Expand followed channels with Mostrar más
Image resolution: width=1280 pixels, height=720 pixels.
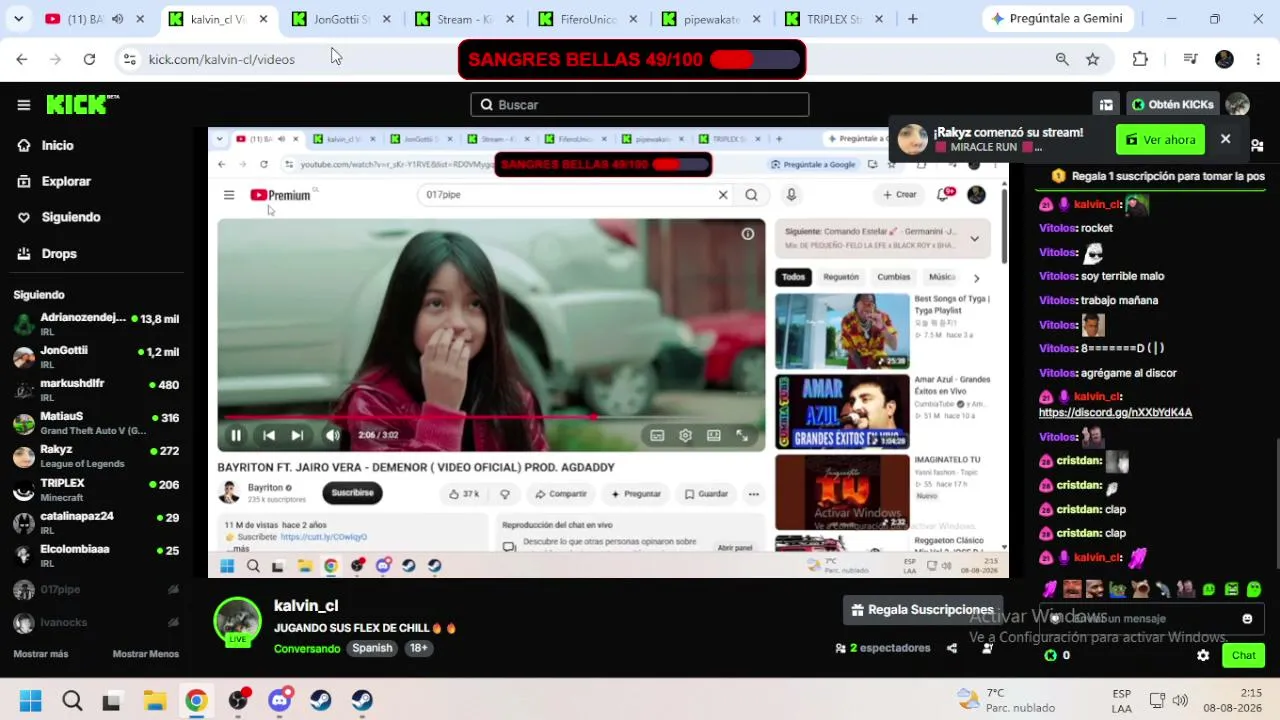(41, 654)
